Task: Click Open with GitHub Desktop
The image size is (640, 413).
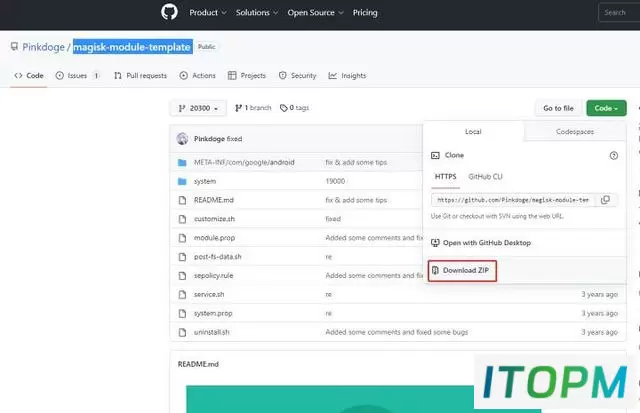Action: click(481, 243)
